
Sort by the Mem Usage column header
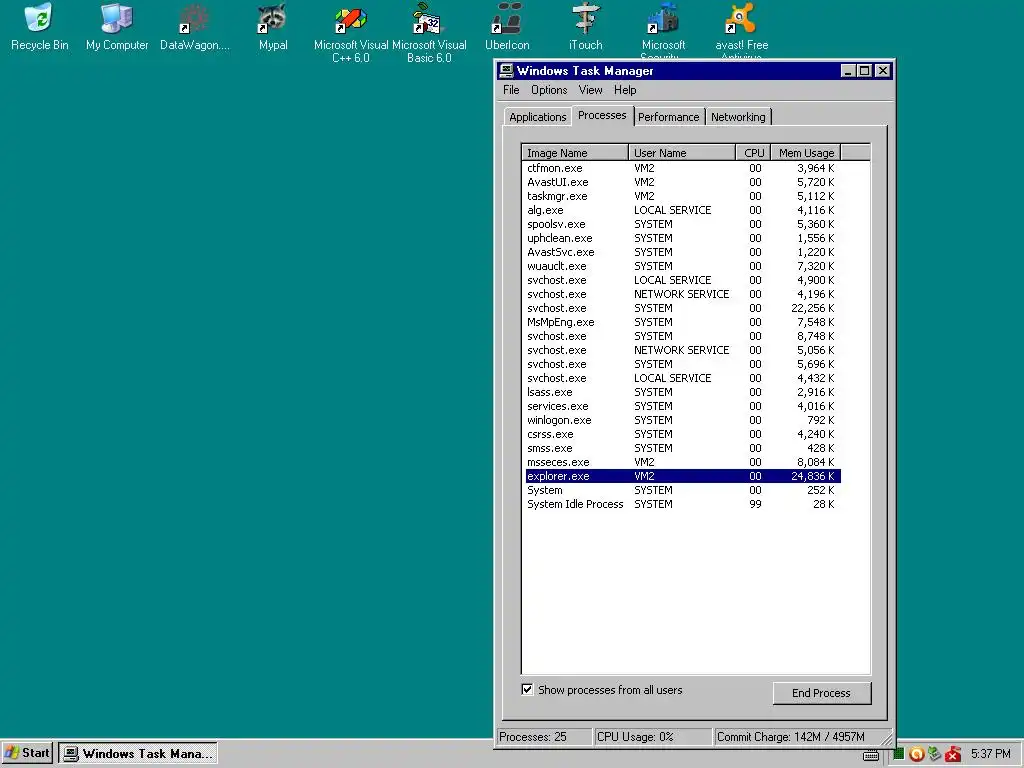pyautogui.click(x=806, y=153)
